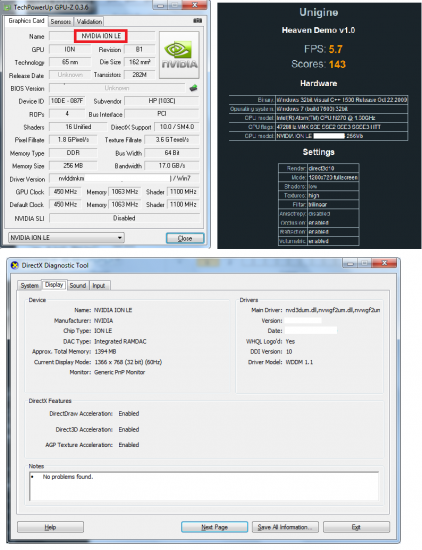422x550 pixels.
Task: Click the Default Clock 450 MHz value
Action: [65, 204]
